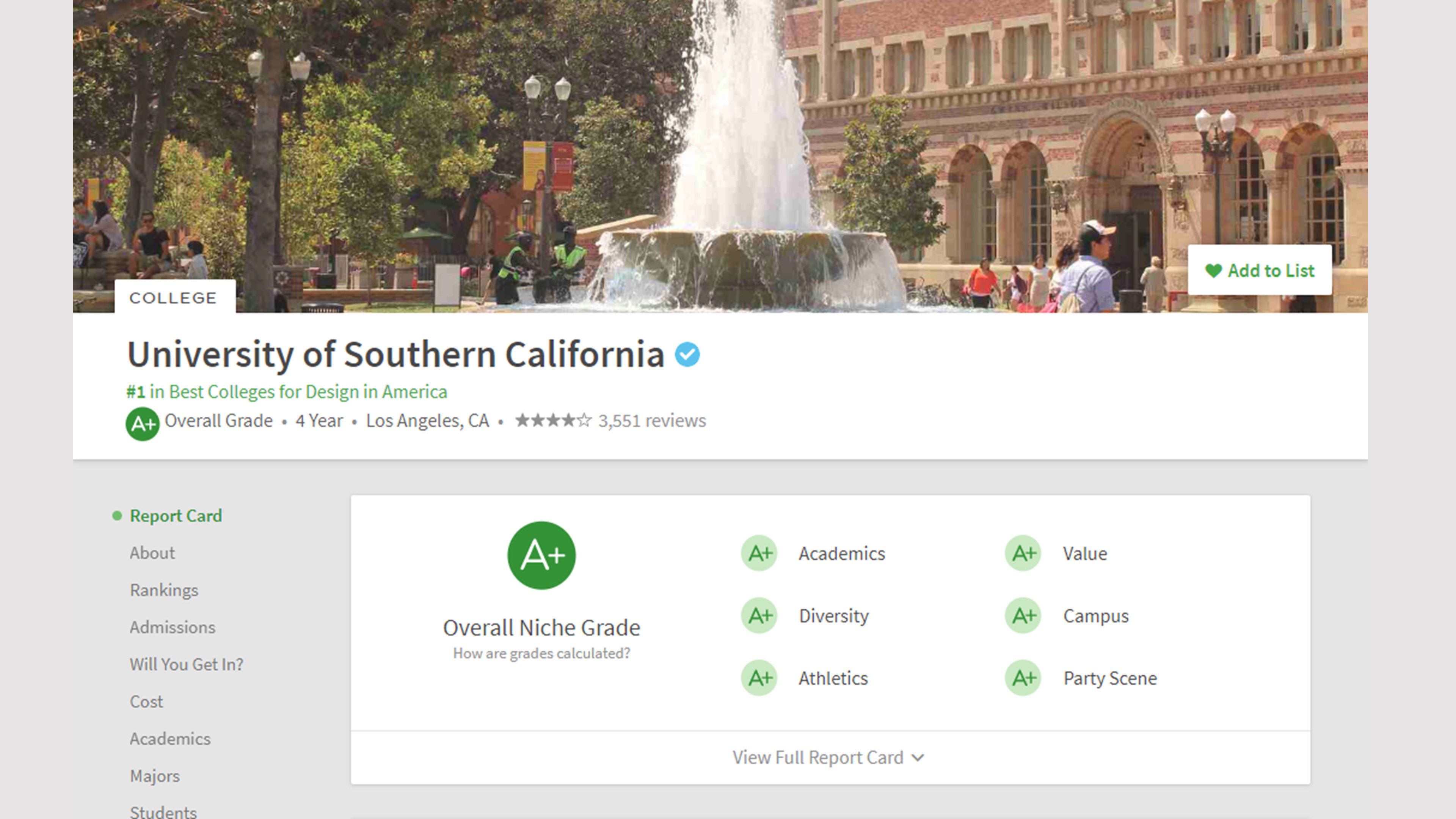Open Best Colleges for Design ranking link

[287, 392]
